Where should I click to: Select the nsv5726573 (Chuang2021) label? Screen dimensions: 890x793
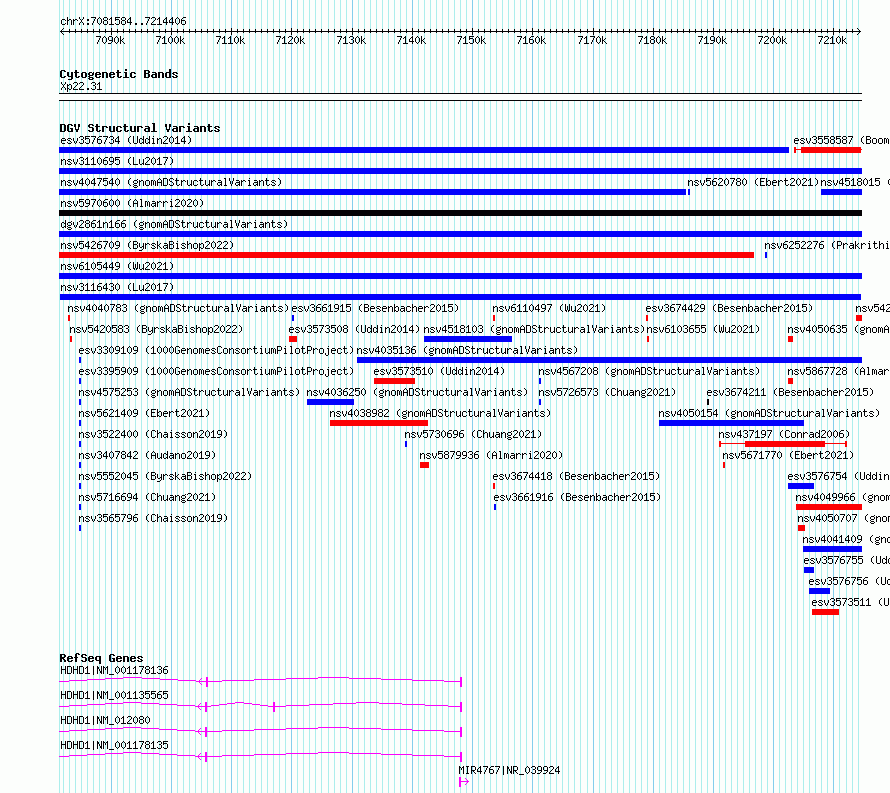(607, 392)
